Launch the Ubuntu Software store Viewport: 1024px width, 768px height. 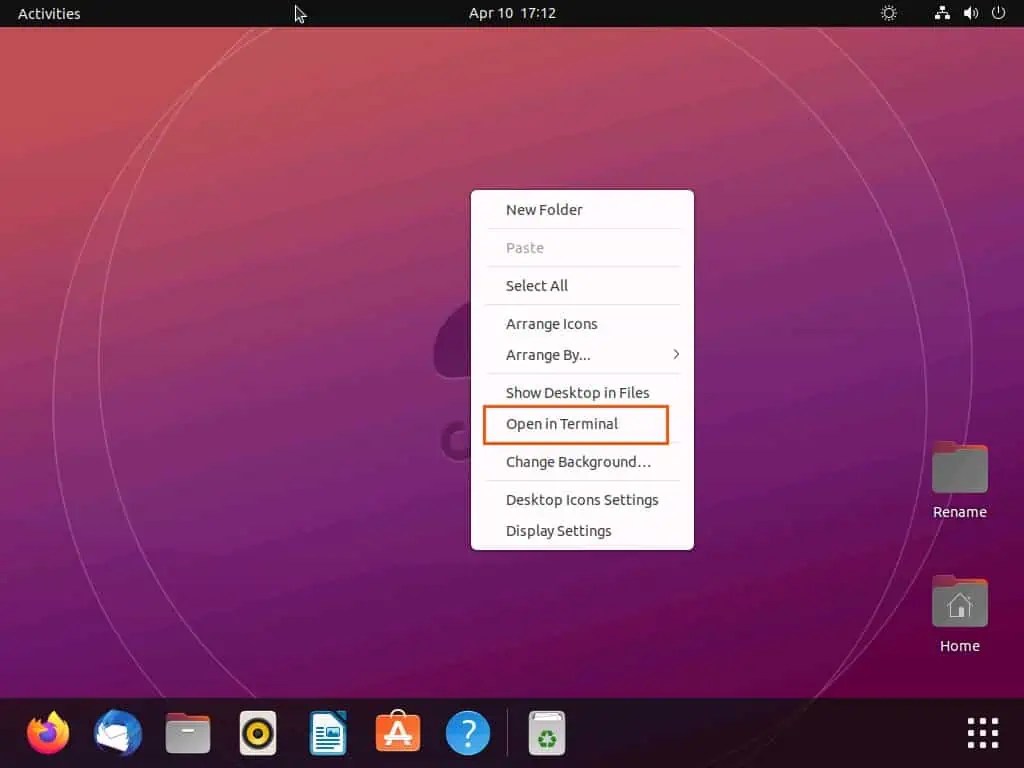click(397, 732)
